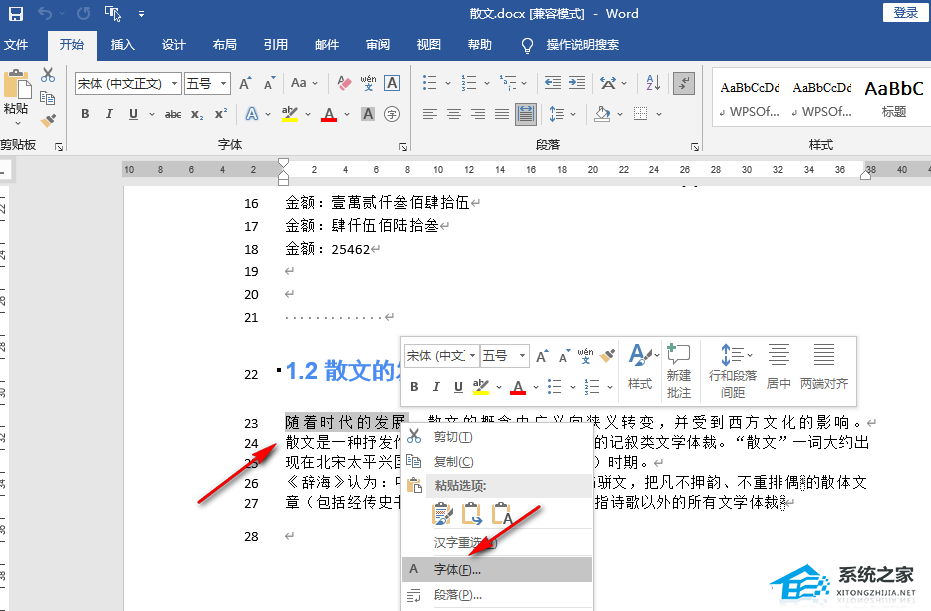Switch to the 插入 (Insert) ribbon tab

click(123, 45)
